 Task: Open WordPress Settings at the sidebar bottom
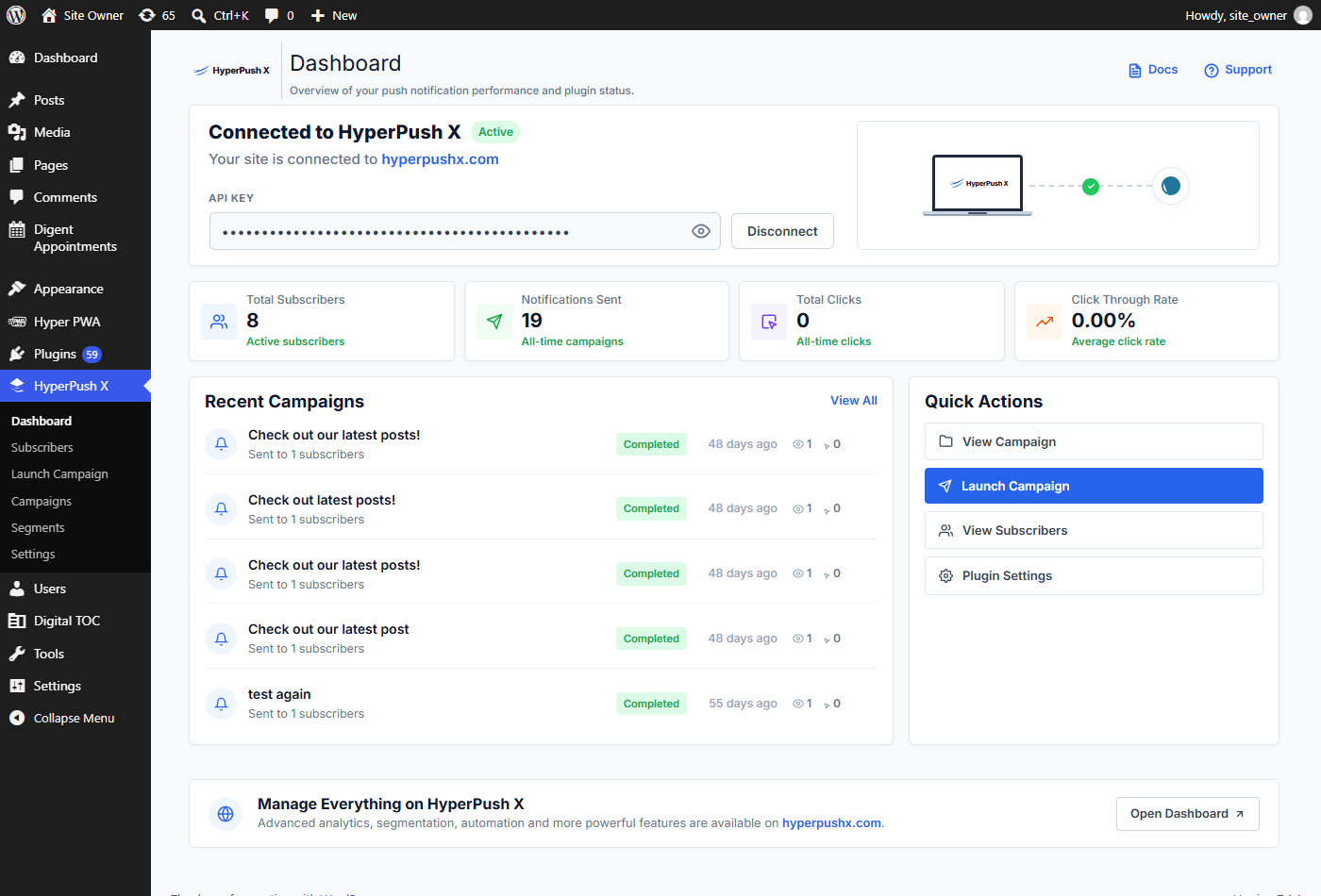point(75,686)
